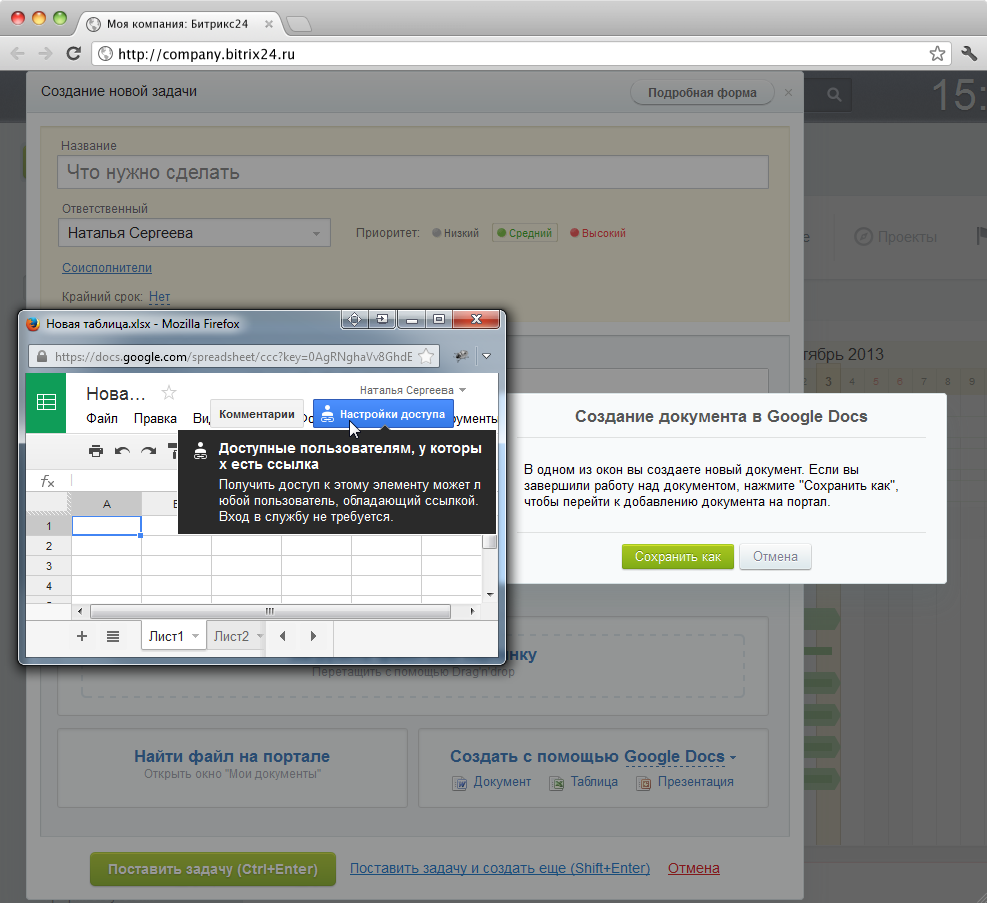Undo using the Sheets toolbar arrow
This screenshot has width=987, height=903.
point(122,451)
